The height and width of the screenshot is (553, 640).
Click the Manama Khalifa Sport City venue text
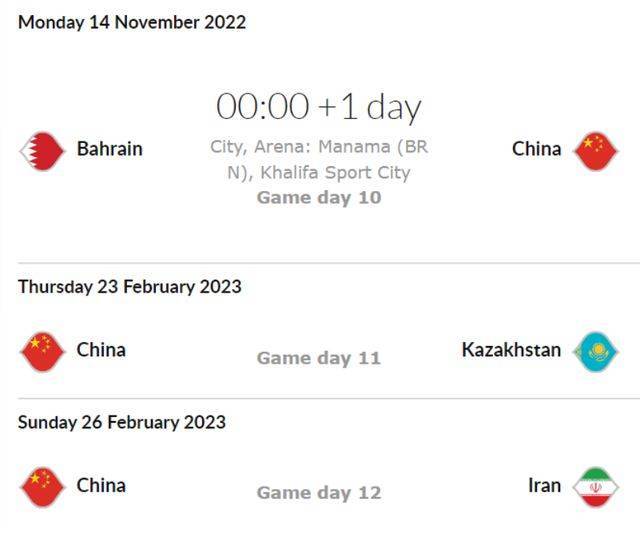[x=319, y=160]
